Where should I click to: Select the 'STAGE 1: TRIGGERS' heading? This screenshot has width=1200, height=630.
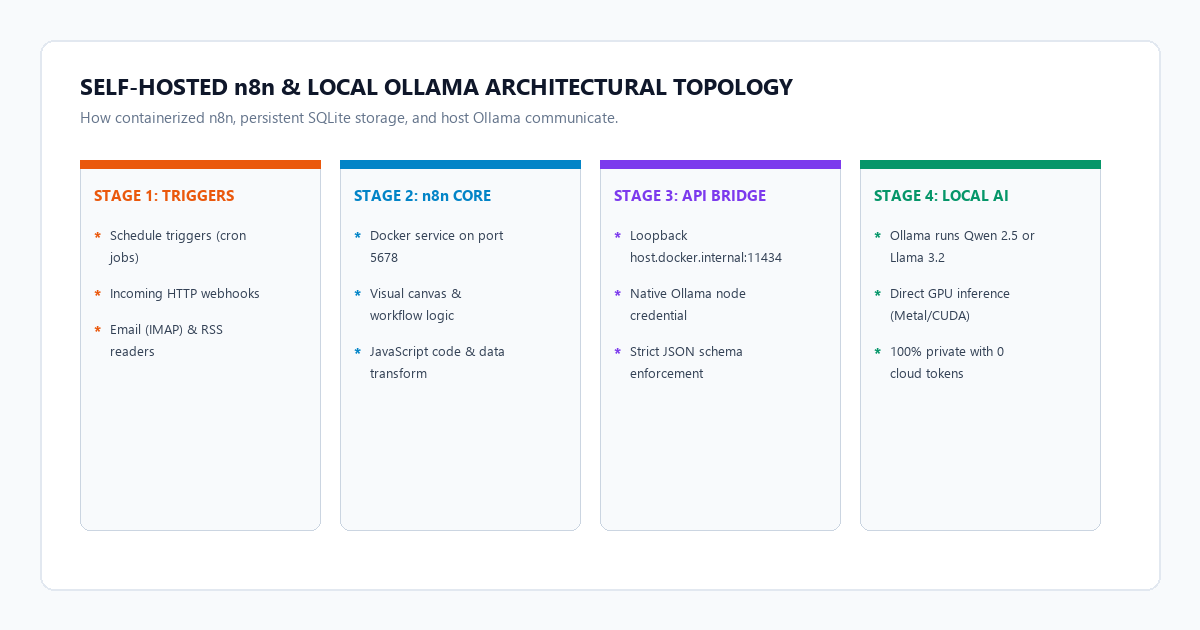(x=164, y=196)
